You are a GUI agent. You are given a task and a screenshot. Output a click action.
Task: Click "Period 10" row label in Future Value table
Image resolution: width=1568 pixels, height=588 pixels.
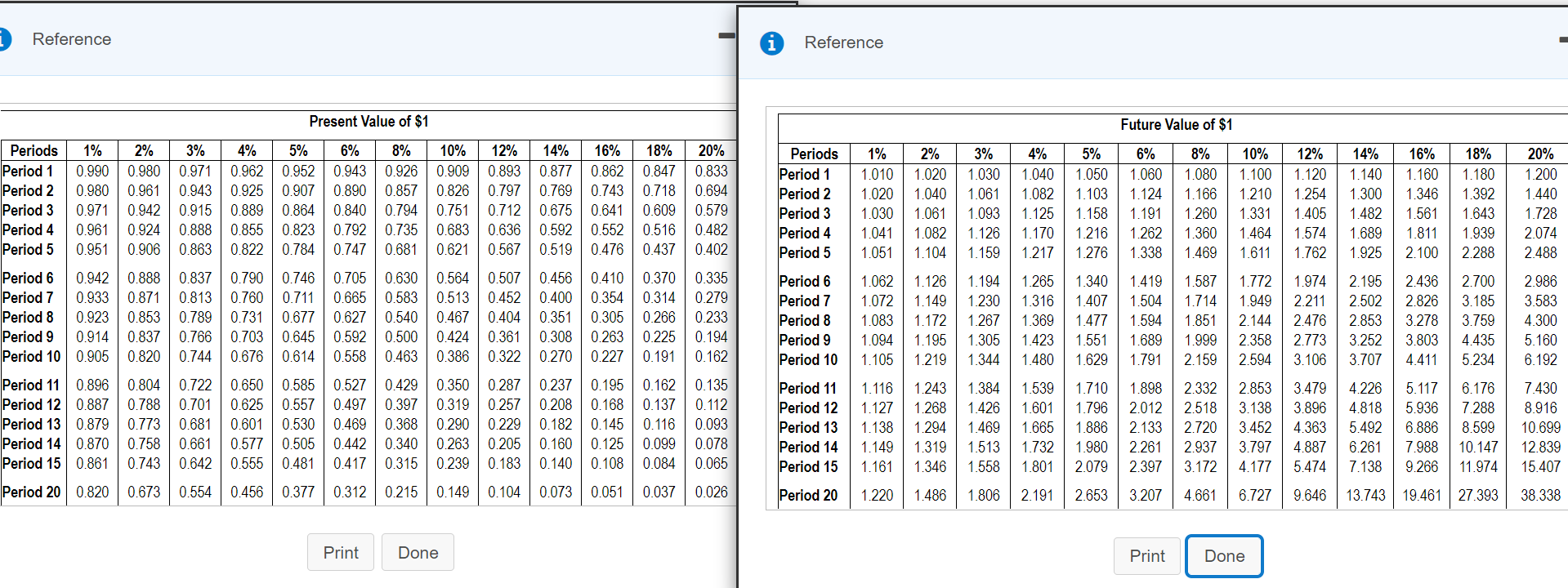click(808, 359)
